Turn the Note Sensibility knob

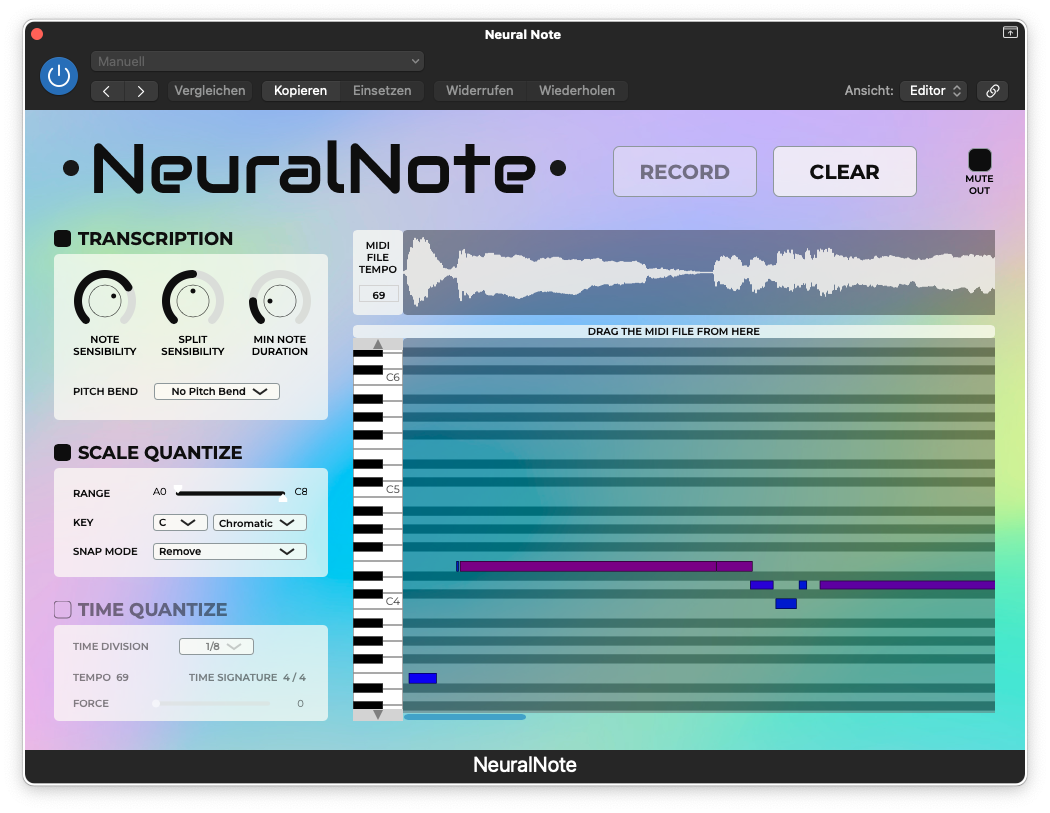[x=104, y=299]
